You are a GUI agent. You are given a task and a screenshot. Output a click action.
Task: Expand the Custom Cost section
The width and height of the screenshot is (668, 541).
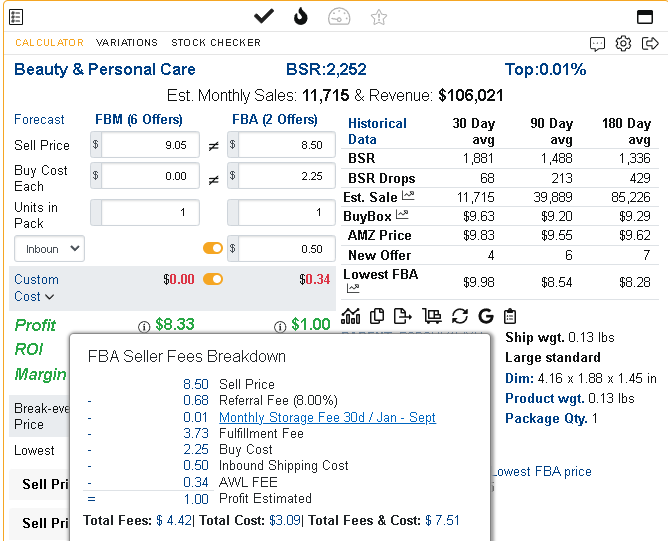pos(36,288)
